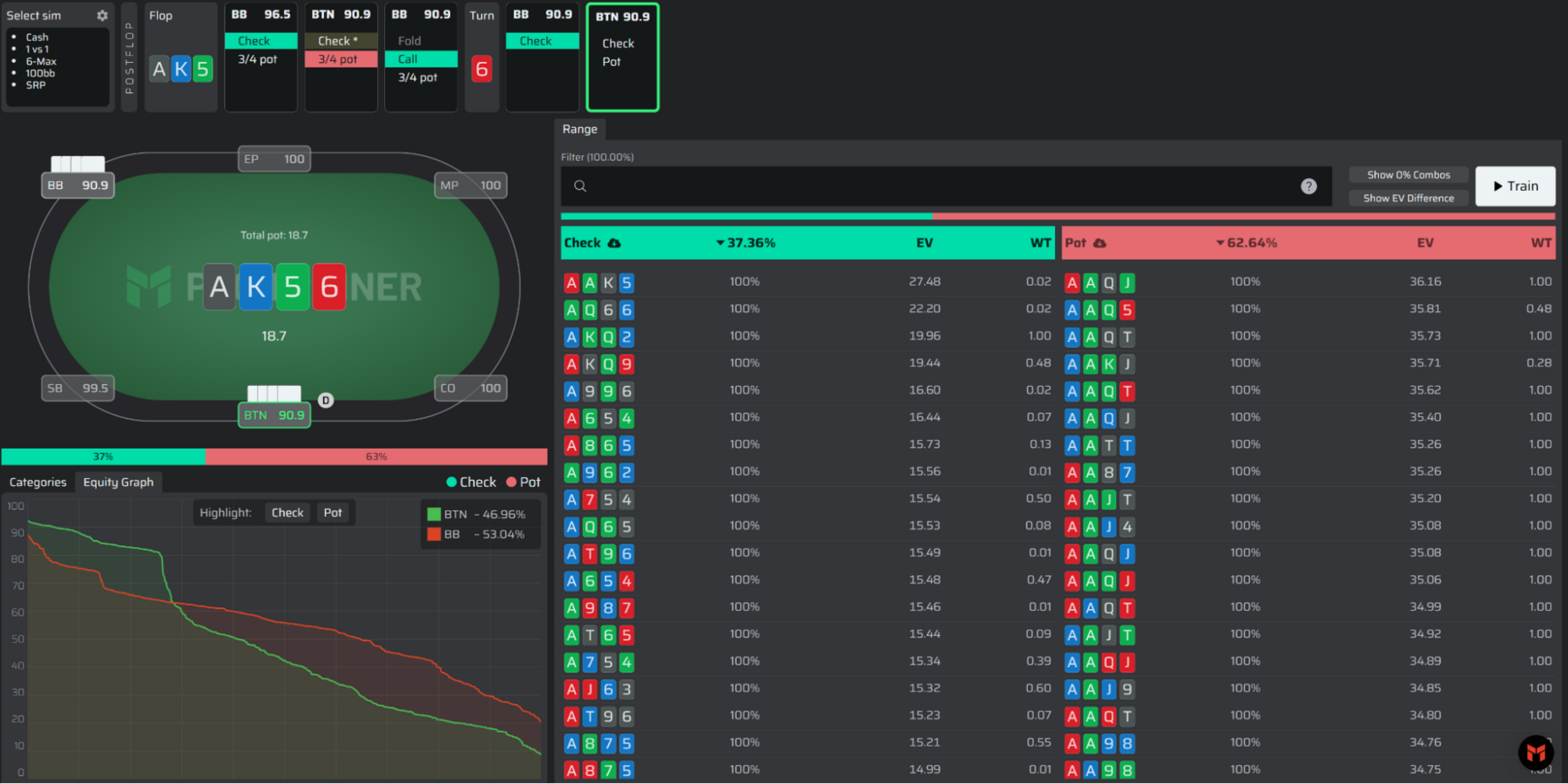Select the red 6 turn card
Screen dimensions: 1568x784
482,69
